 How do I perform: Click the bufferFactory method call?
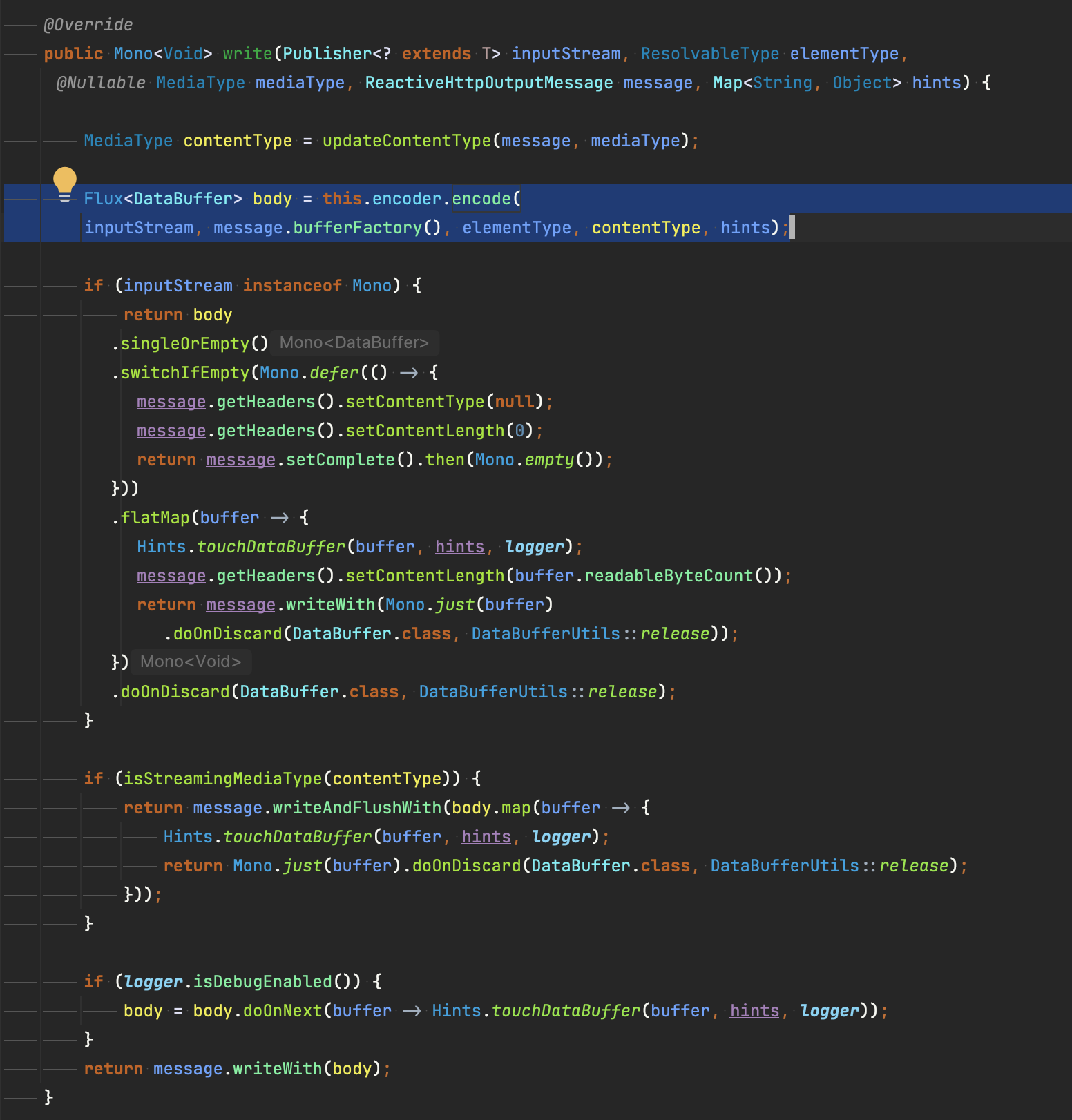[x=357, y=228]
